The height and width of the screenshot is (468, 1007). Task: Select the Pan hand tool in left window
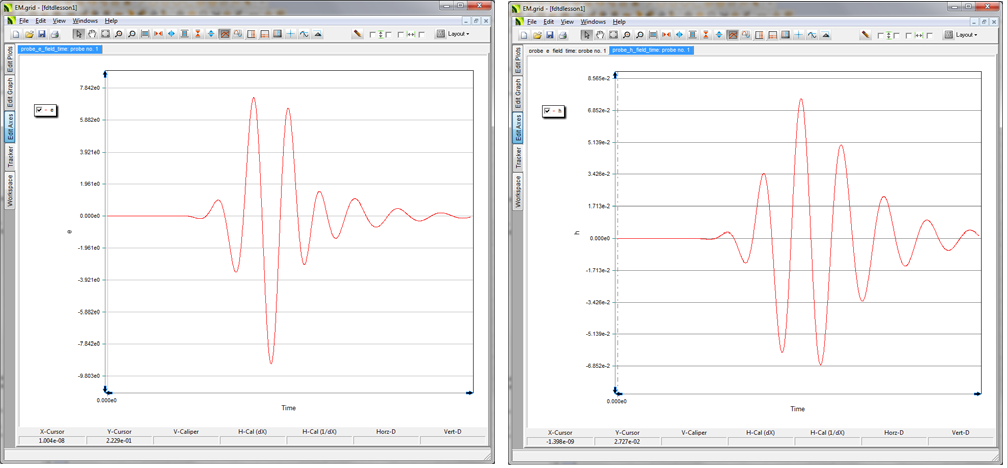[92, 34]
